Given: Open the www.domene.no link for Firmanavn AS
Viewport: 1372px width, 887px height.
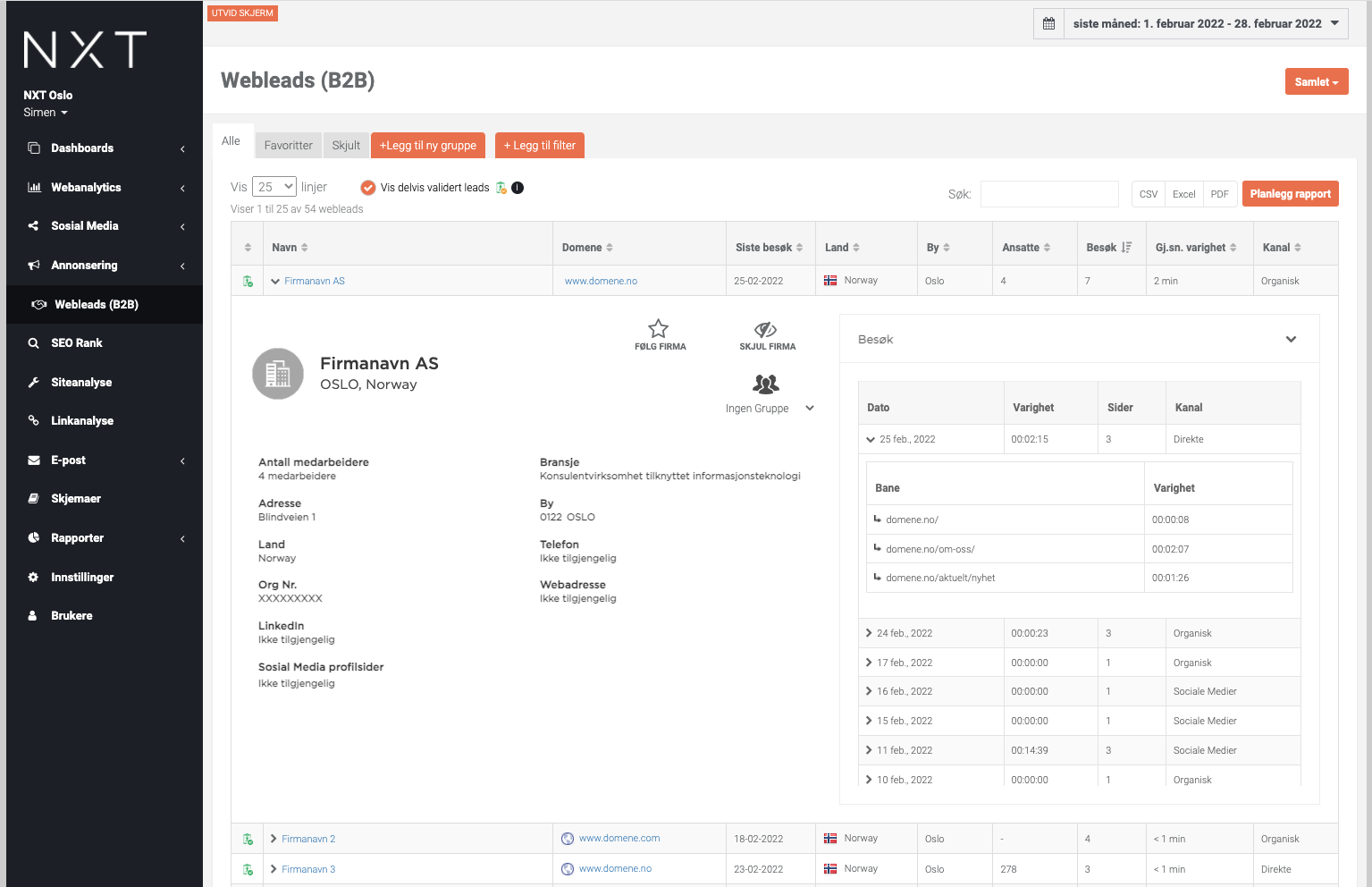Looking at the screenshot, I should [601, 281].
